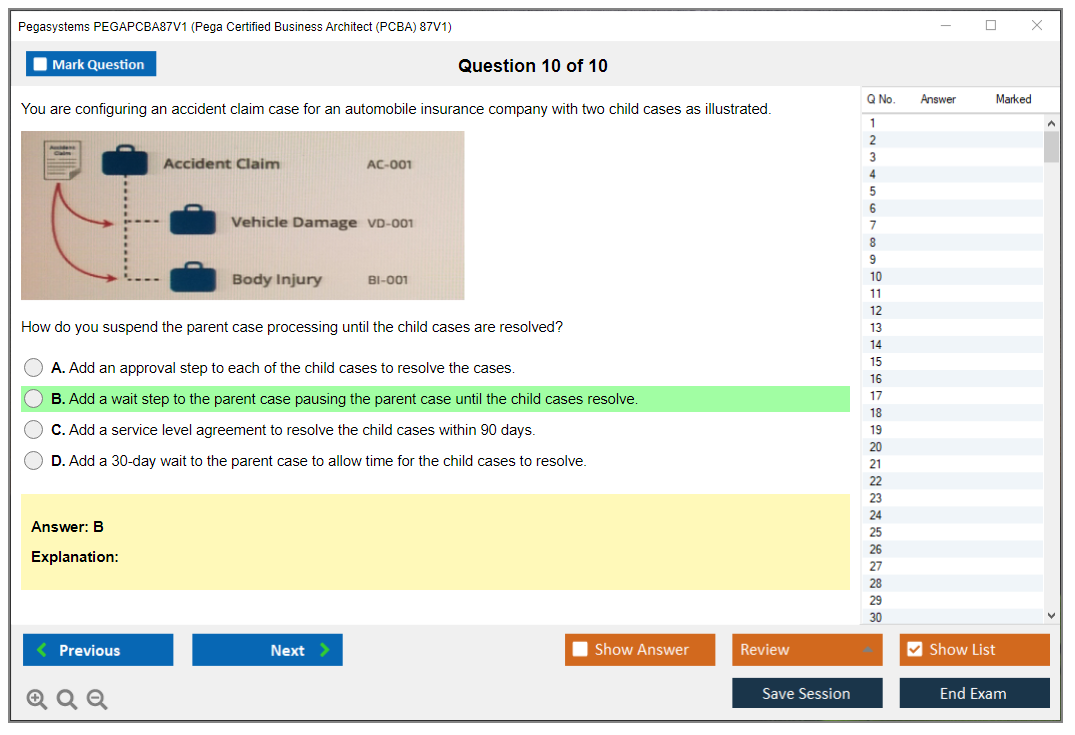Go to the Previous question
Screen dimensions: 1075x735
click(98, 650)
